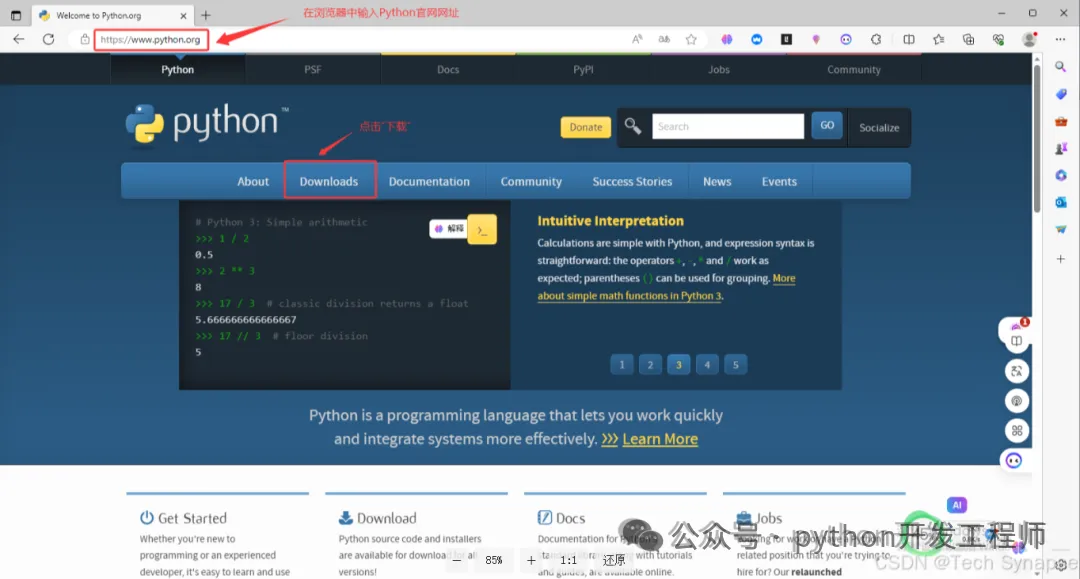Open the sidebar Games chess icon
The image size is (1080, 579).
coord(1061,148)
